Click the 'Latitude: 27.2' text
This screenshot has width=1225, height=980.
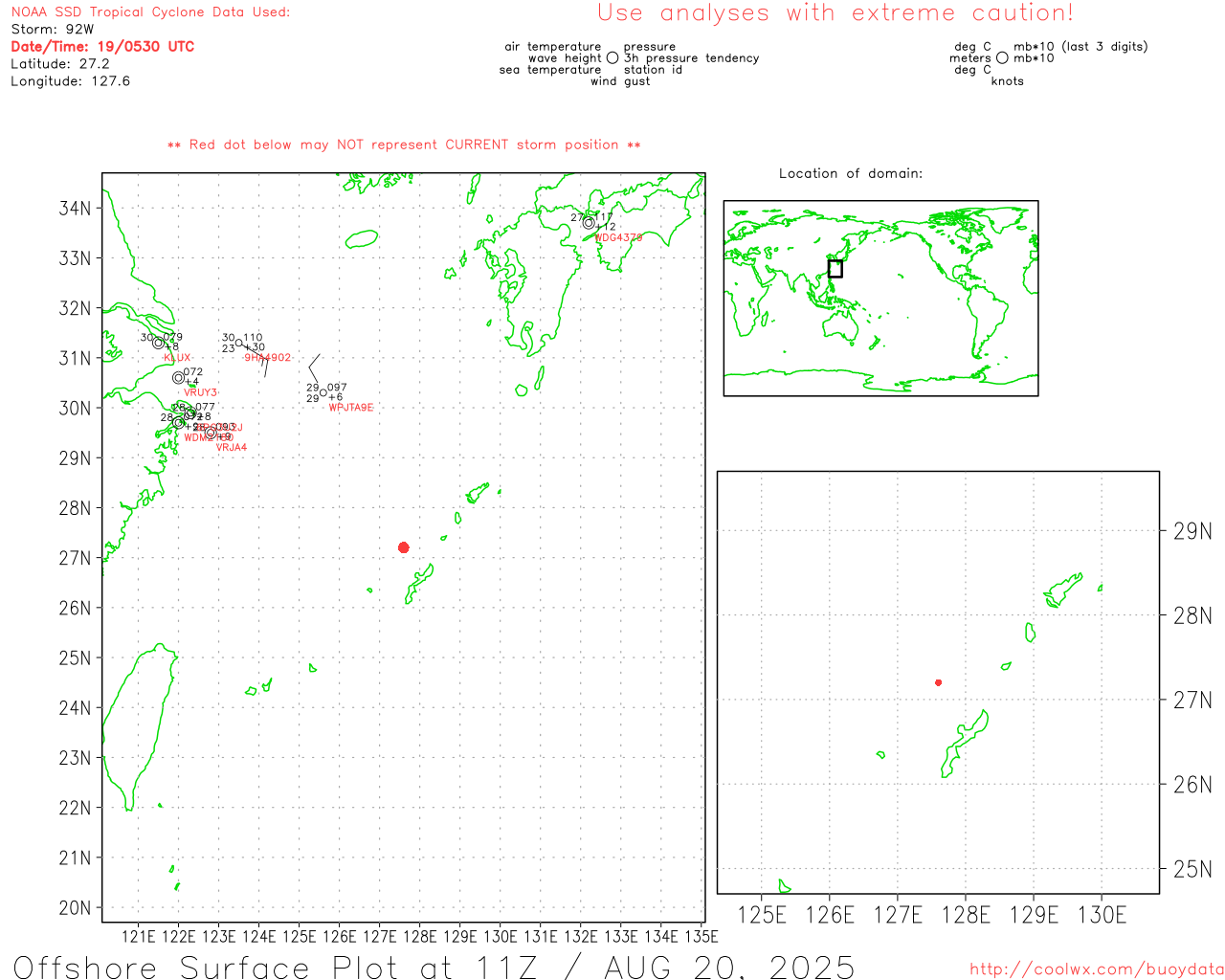pos(60,64)
